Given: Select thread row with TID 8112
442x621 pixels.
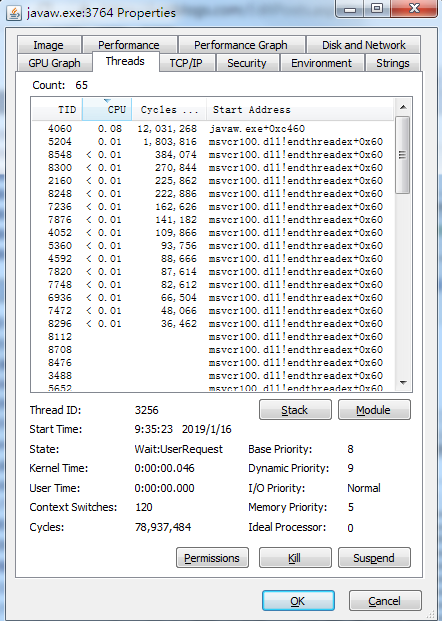Looking at the screenshot, I should (213, 337).
